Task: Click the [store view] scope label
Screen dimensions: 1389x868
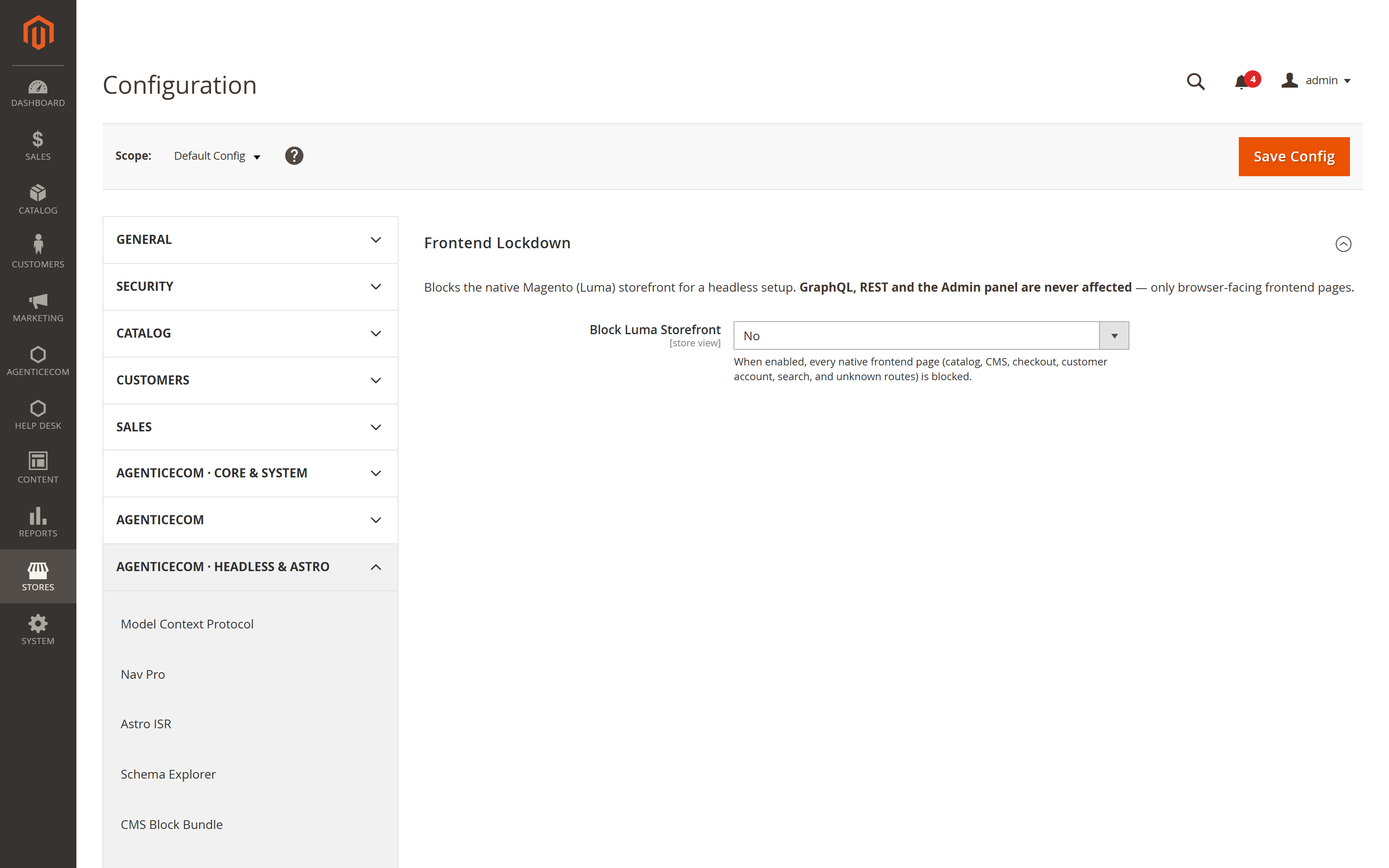Action: [694, 343]
